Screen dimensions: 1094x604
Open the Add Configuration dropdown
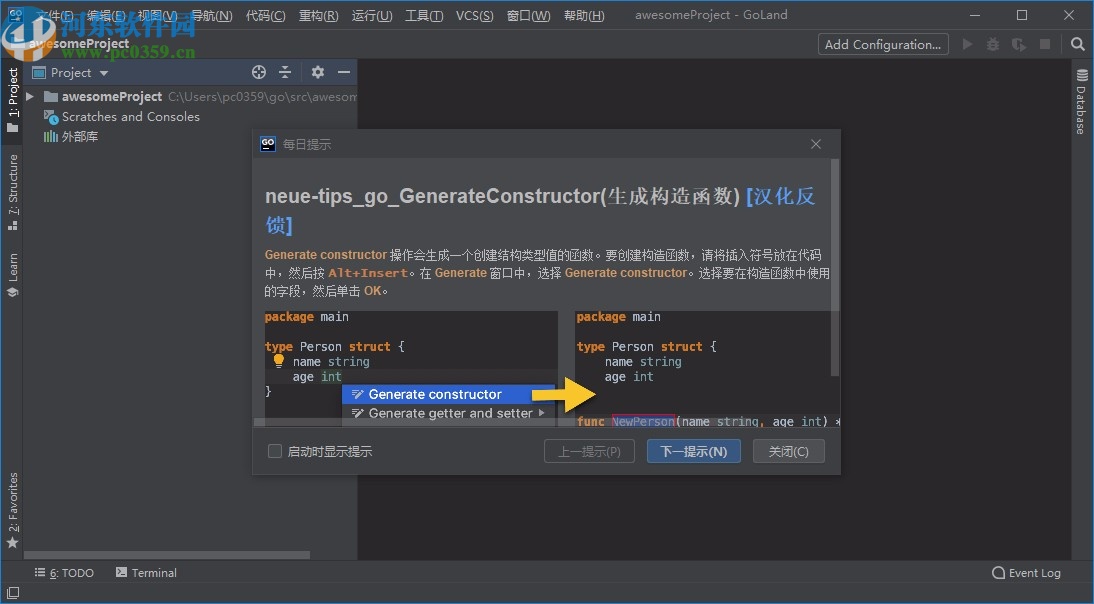tap(882, 44)
